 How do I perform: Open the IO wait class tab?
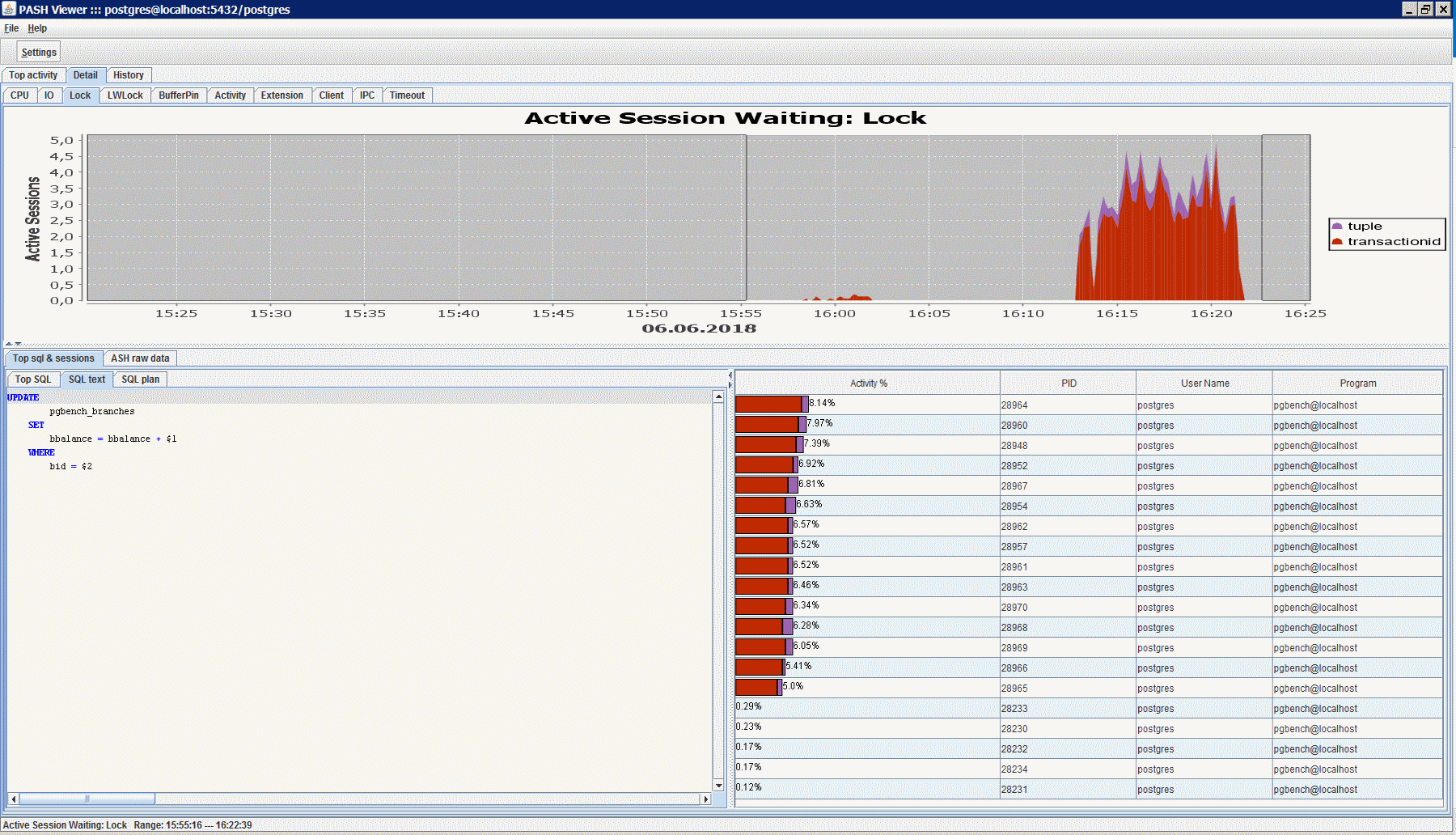[x=49, y=95]
